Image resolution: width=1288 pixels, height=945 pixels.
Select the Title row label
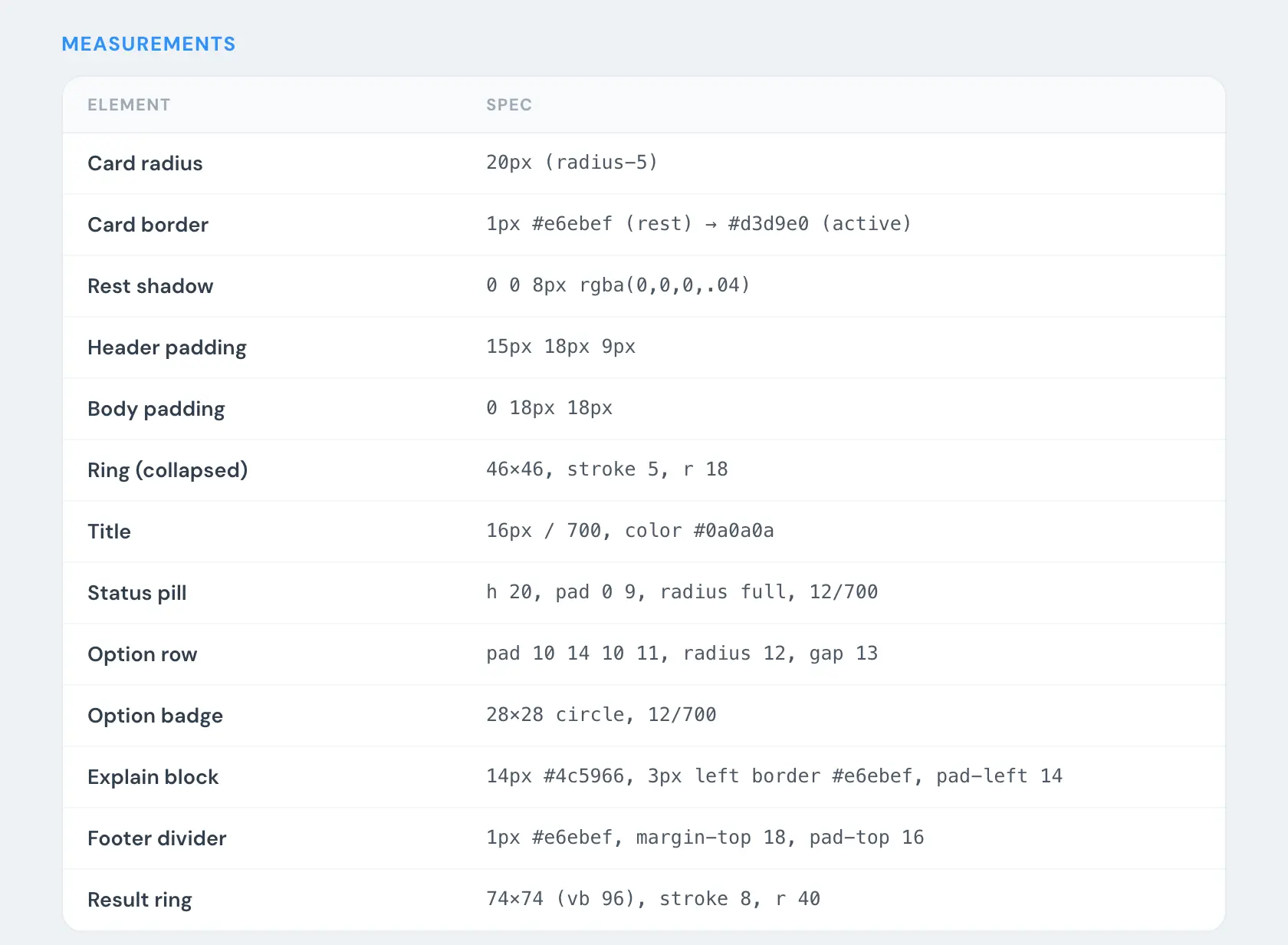(109, 532)
